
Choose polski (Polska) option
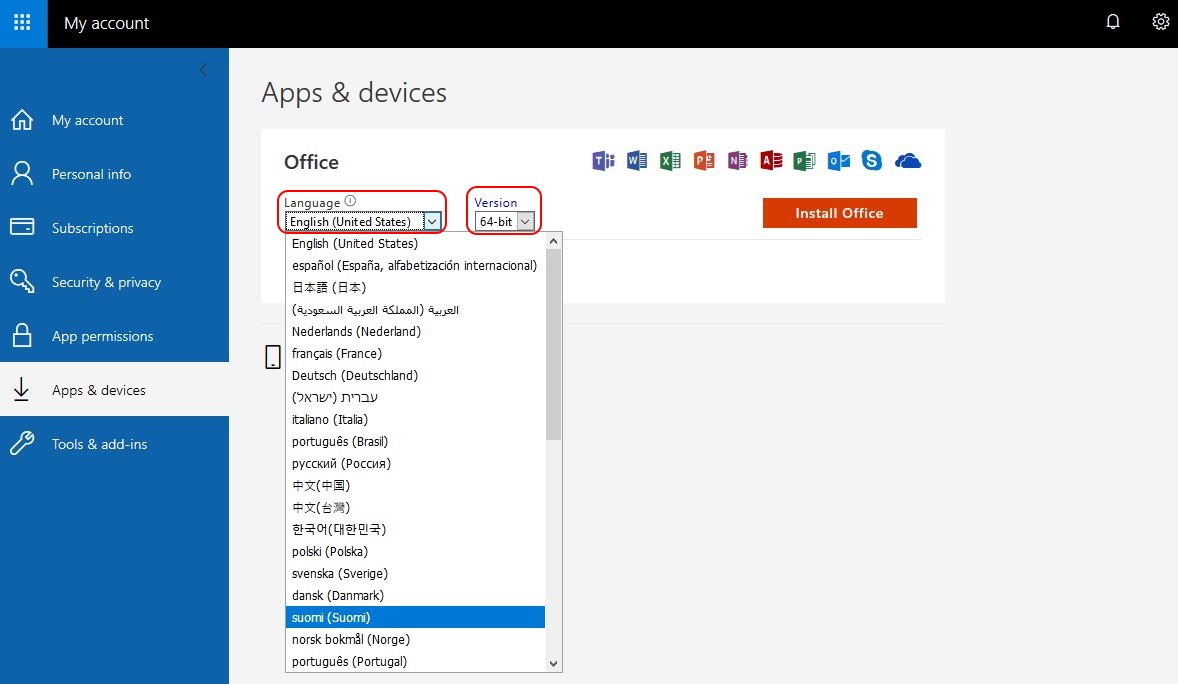(415, 551)
